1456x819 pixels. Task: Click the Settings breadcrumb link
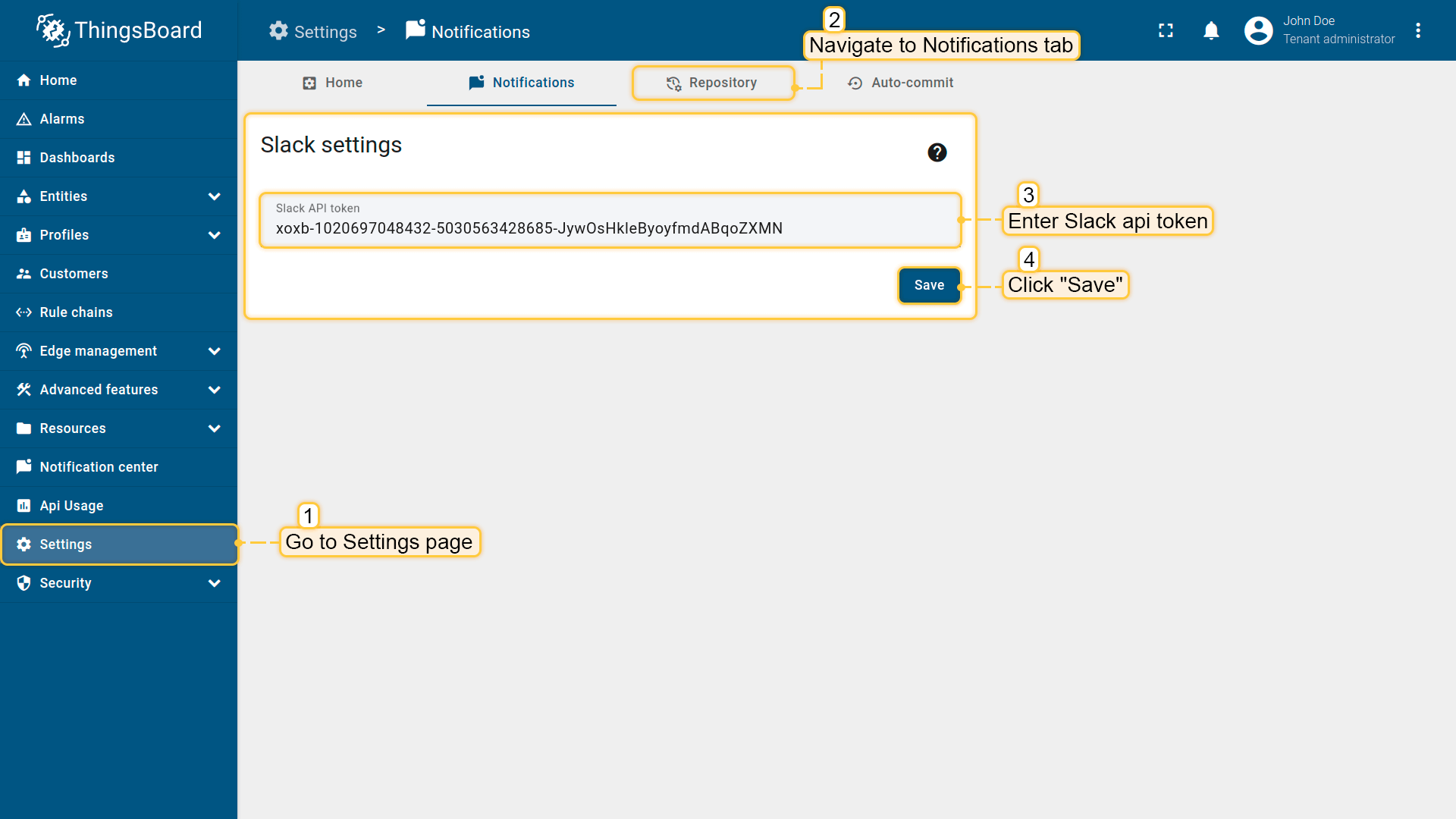313,32
